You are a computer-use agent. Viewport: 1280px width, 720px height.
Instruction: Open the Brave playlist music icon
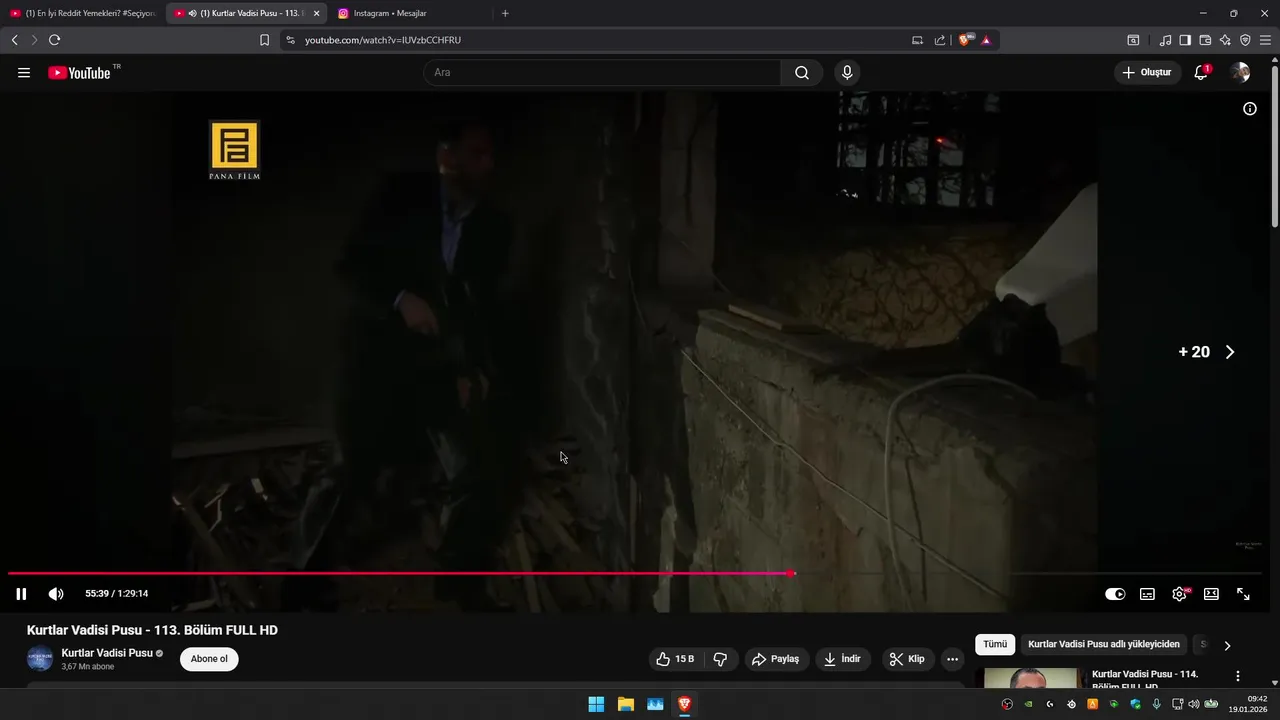pyautogui.click(x=1165, y=40)
